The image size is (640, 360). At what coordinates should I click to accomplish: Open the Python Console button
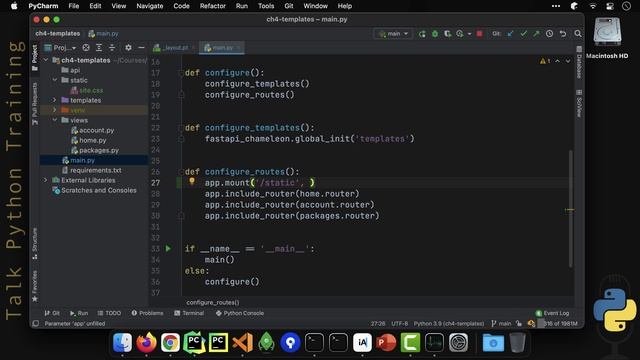pos(240,313)
